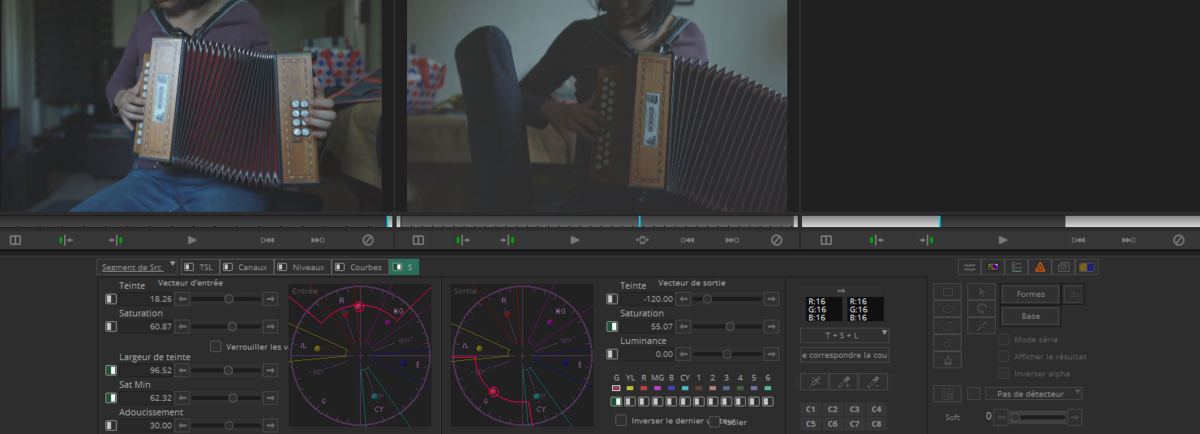
Task: Click the eyedropper plus icon
Action: click(x=845, y=382)
